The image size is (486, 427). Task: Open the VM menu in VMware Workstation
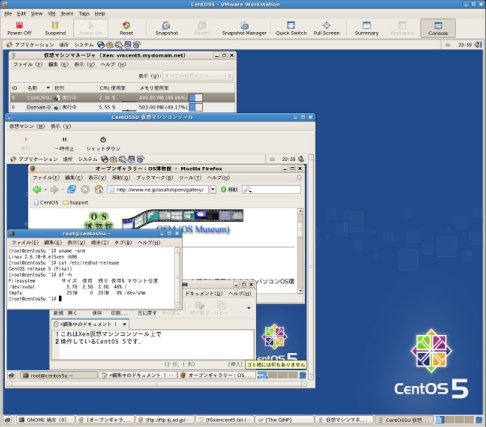click(x=51, y=14)
